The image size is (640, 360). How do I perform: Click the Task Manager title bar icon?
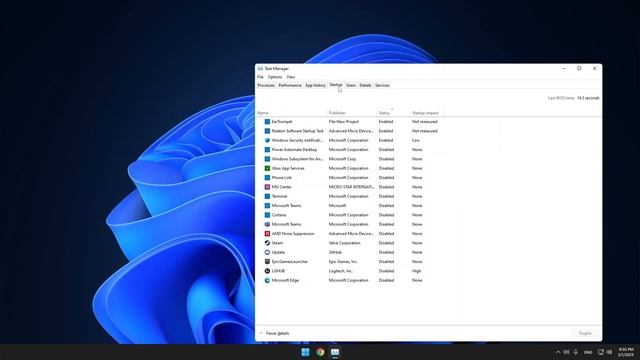(260, 69)
